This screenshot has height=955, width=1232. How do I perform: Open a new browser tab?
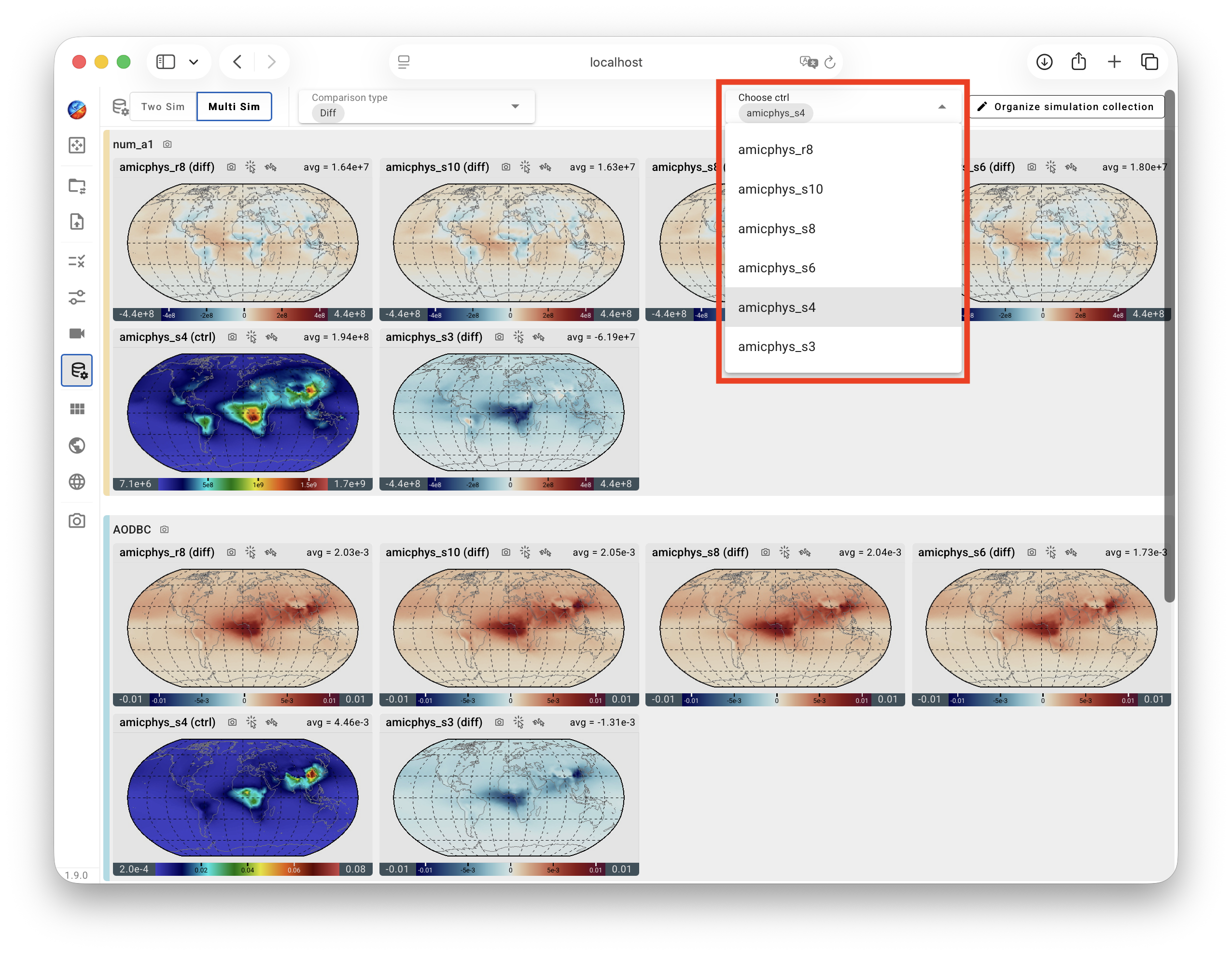click(1114, 61)
